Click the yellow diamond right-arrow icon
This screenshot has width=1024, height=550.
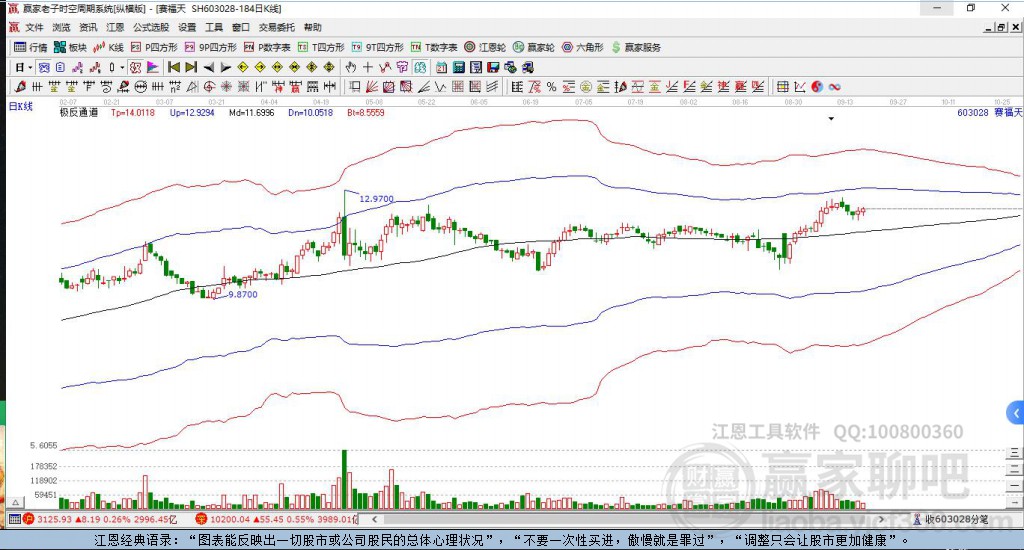click(x=260, y=67)
